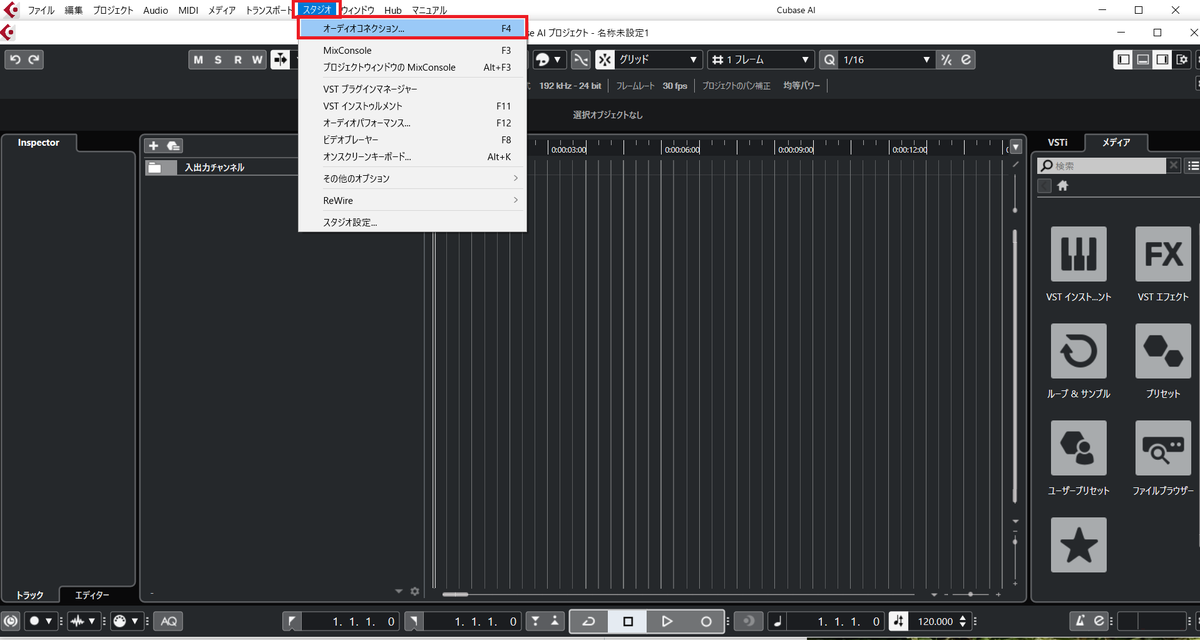The width and height of the screenshot is (1200, 640).
Task: Toggle lower zone visibility button
Action: coord(1142,60)
